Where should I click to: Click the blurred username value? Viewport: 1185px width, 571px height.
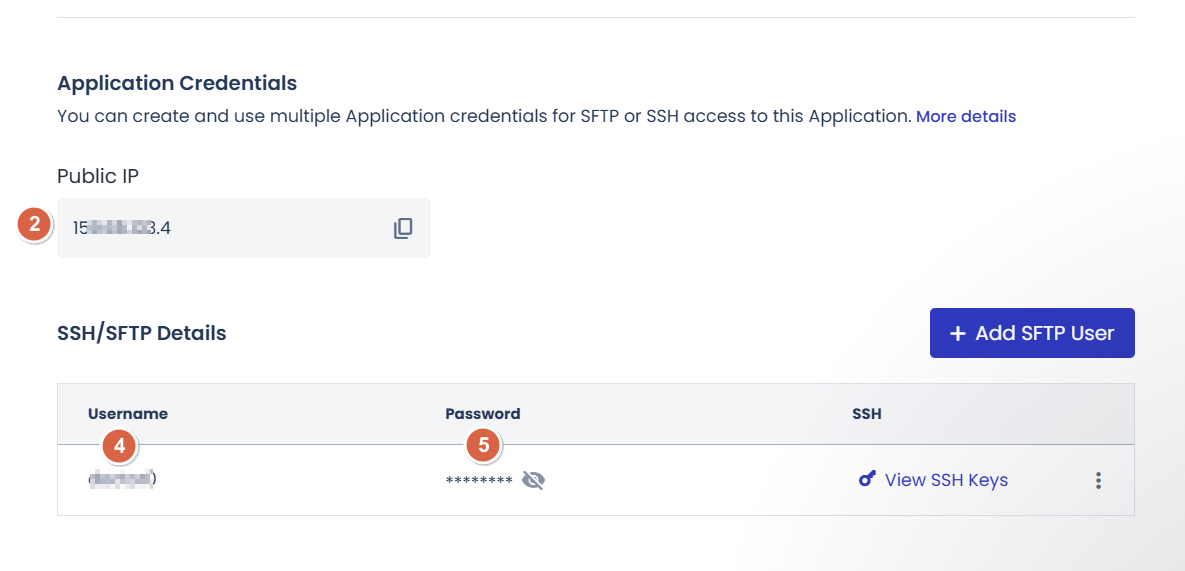click(x=122, y=480)
